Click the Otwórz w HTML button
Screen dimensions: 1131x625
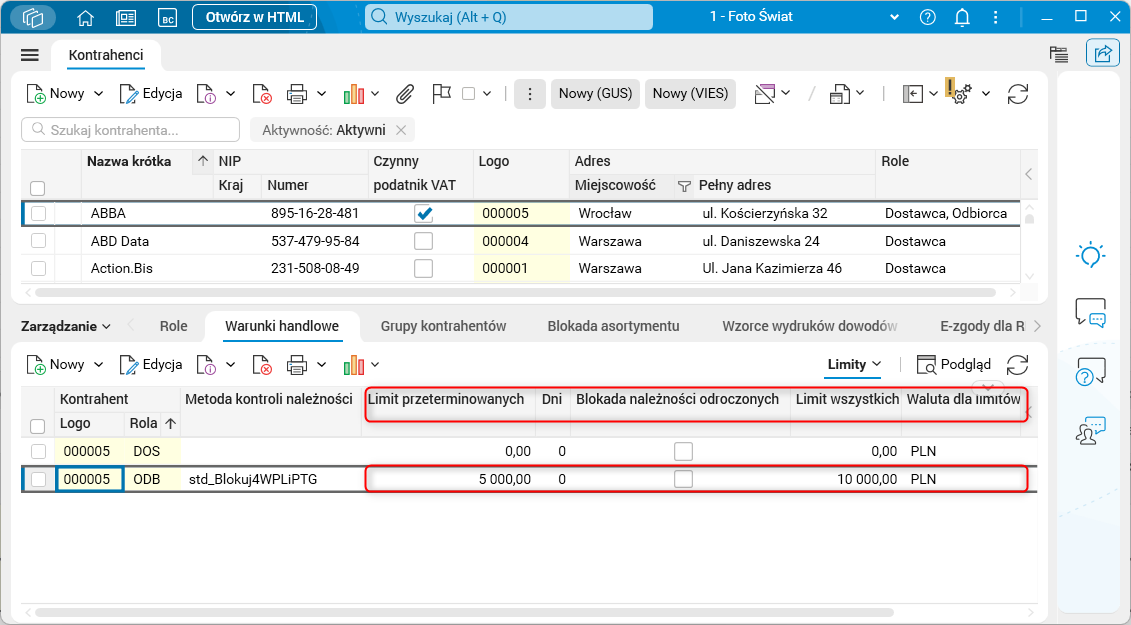pyautogui.click(x=254, y=17)
